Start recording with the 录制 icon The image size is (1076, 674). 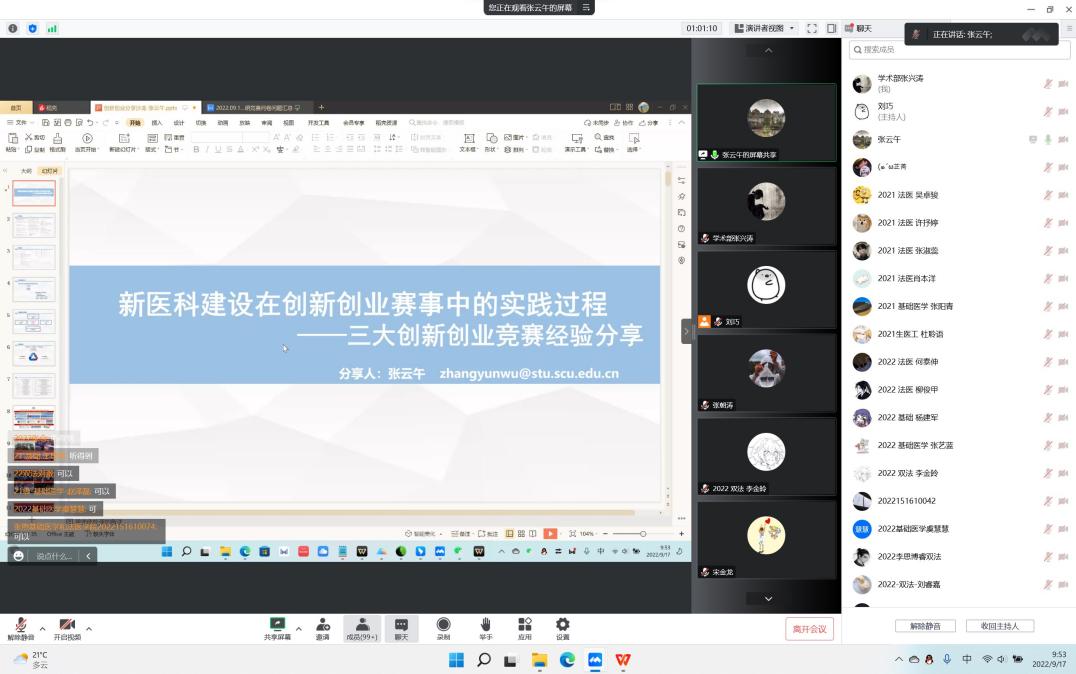point(443,625)
